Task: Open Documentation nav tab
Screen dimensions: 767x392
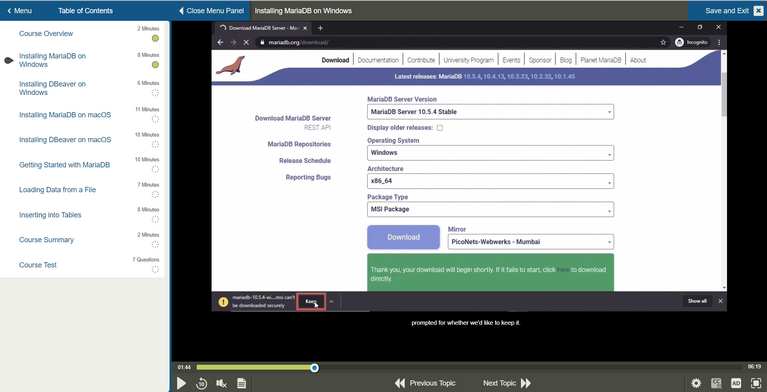Action: (x=378, y=60)
